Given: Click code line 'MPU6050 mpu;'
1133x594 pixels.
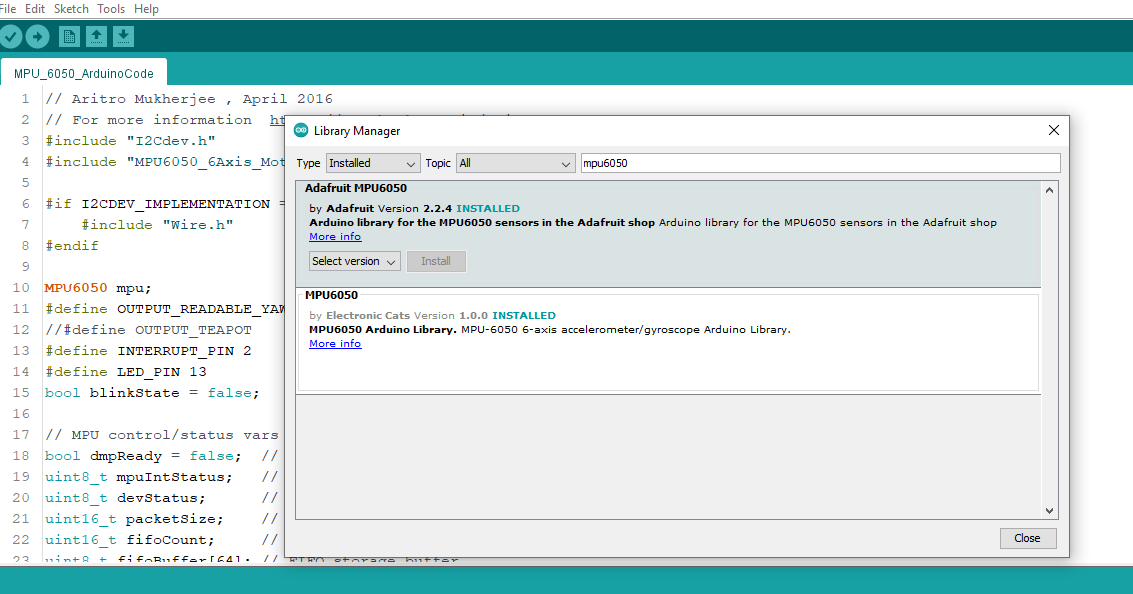Looking at the screenshot, I should pyautogui.click(x=98, y=288).
